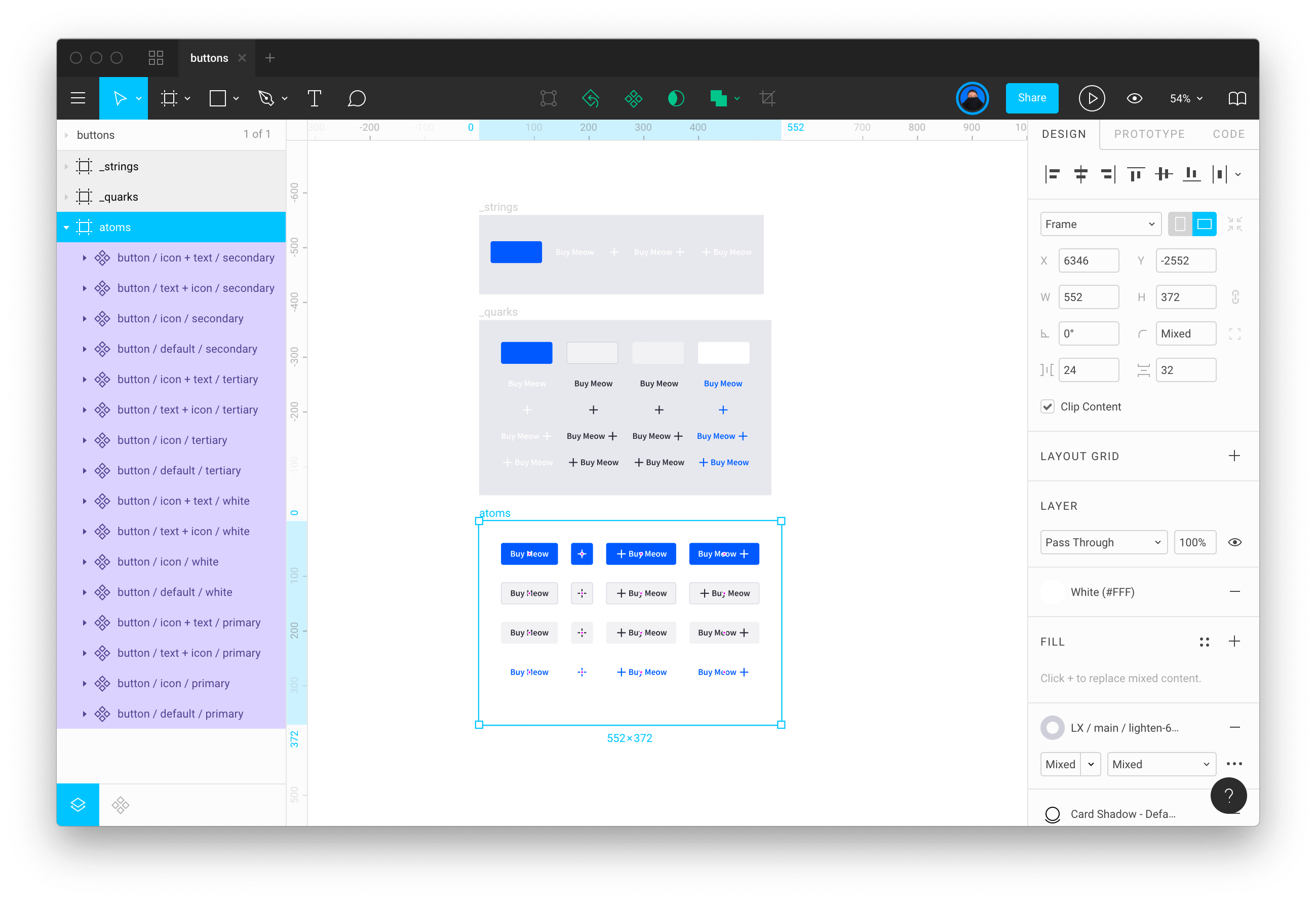Switch to the Prototype tab
The image size is (1316, 901).
pyautogui.click(x=1149, y=134)
